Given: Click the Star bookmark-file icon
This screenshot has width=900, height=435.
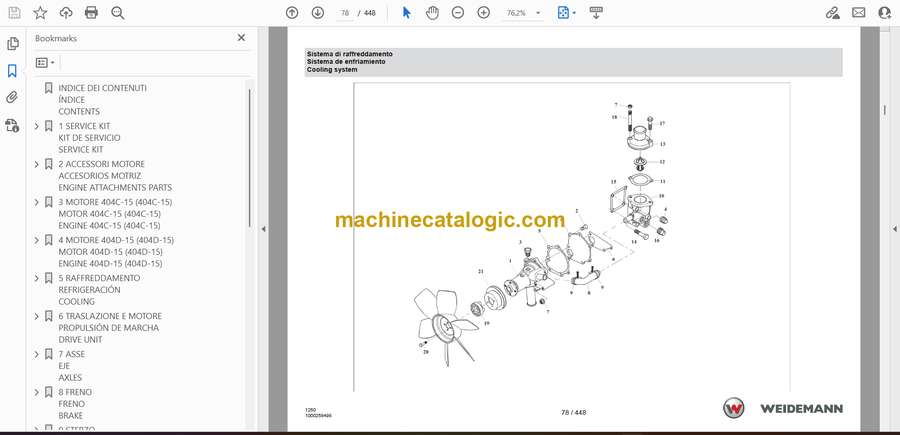Looking at the screenshot, I should tap(40, 13).
